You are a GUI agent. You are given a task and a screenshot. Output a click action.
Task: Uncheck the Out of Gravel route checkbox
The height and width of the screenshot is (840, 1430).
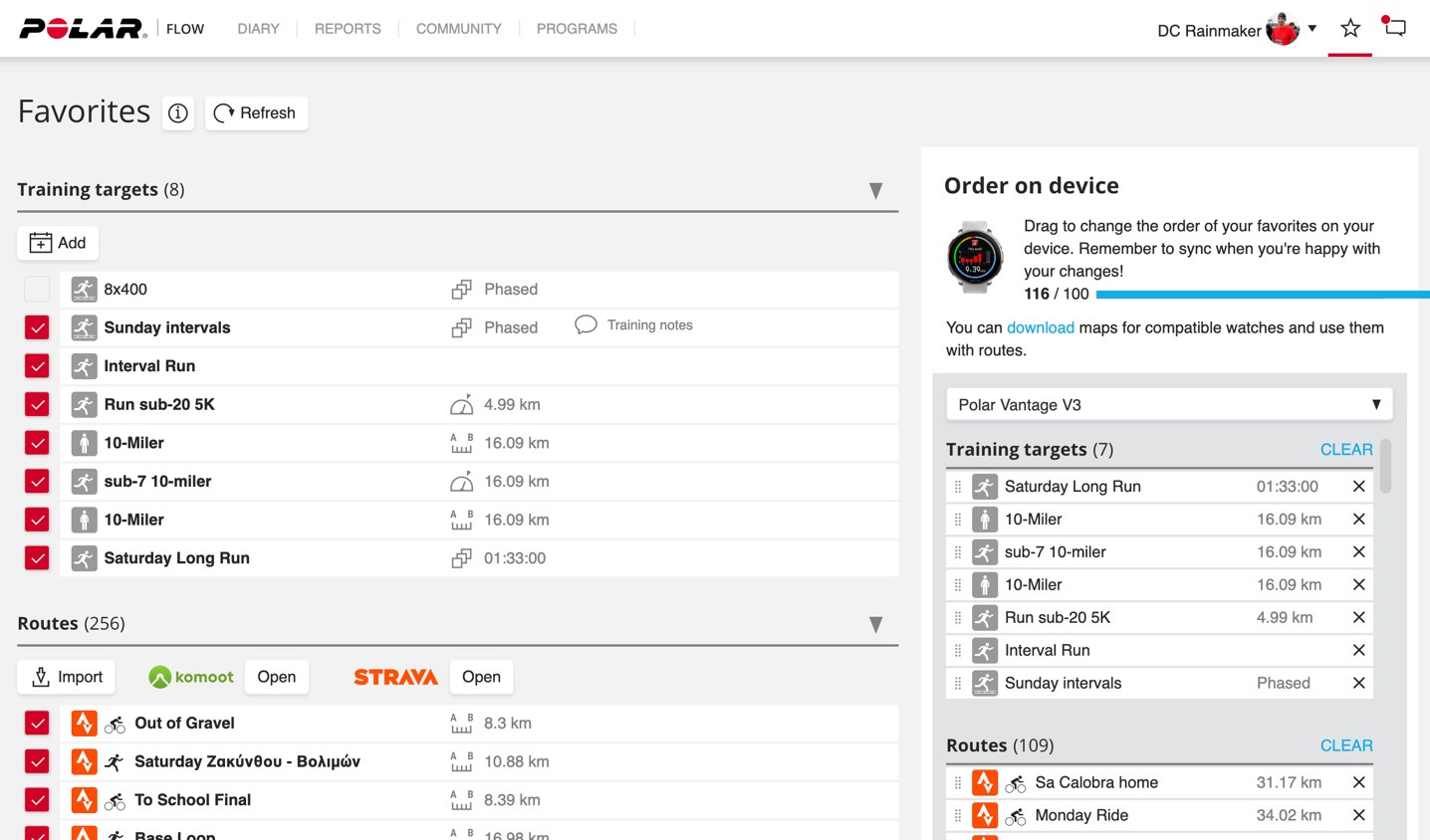click(37, 724)
